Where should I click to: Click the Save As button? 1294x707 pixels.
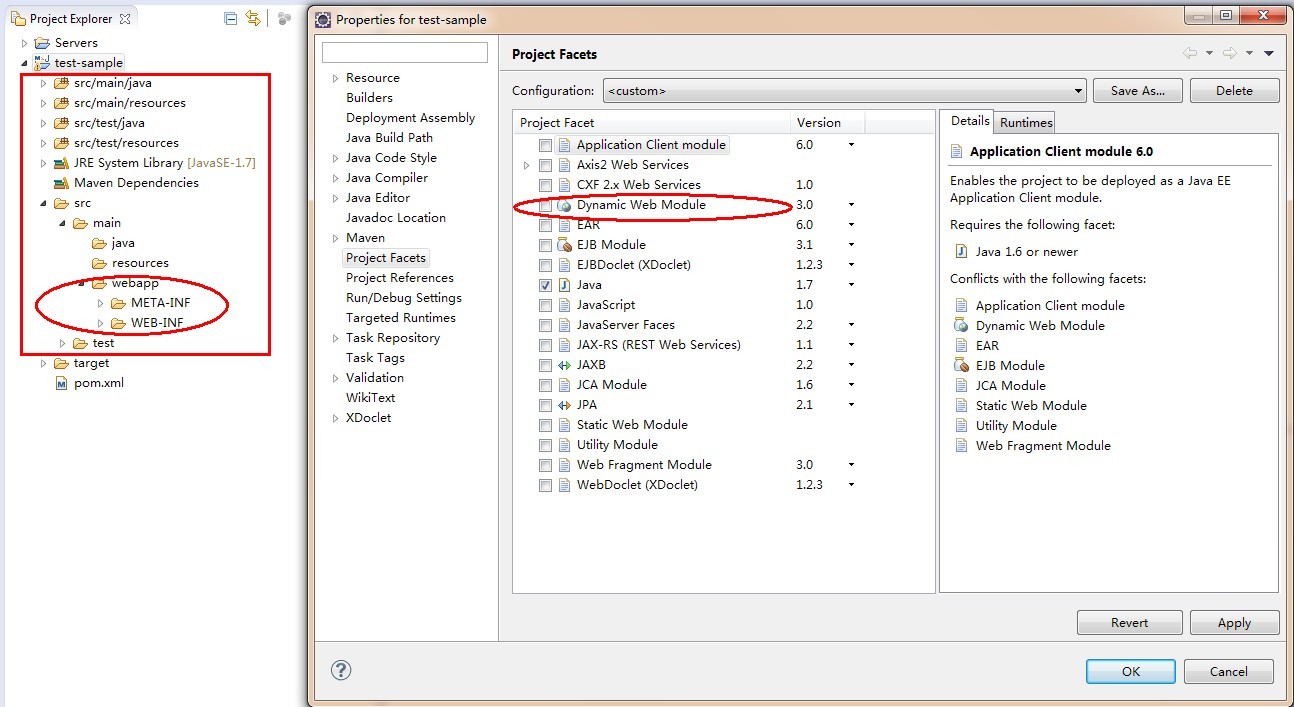point(1137,90)
